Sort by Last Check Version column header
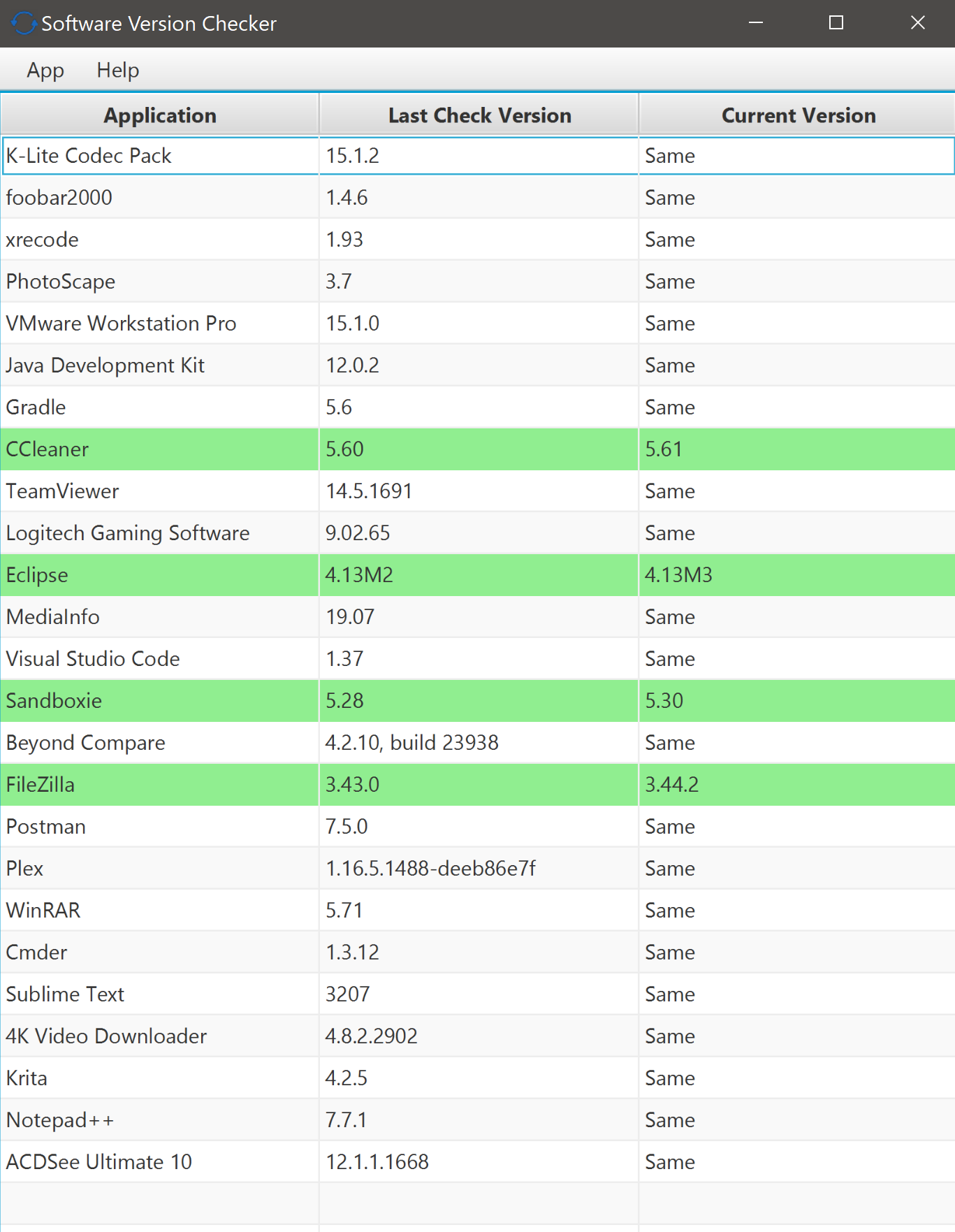 click(479, 115)
